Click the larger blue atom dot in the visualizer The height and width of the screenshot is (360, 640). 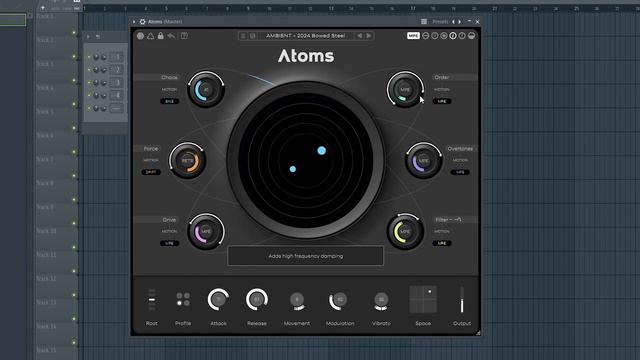tap(322, 151)
